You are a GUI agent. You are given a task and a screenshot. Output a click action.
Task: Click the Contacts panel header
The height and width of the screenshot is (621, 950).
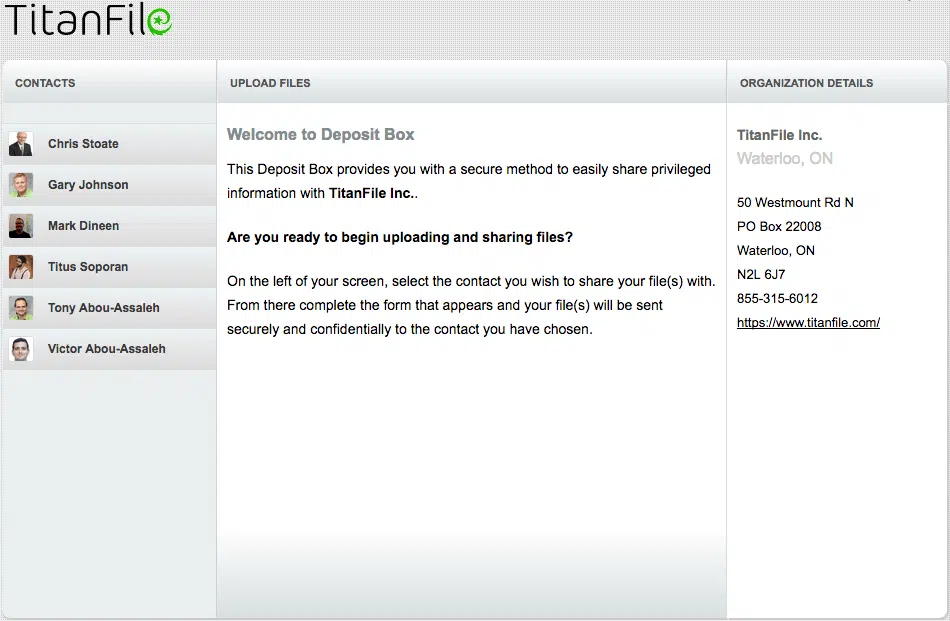(109, 83)
